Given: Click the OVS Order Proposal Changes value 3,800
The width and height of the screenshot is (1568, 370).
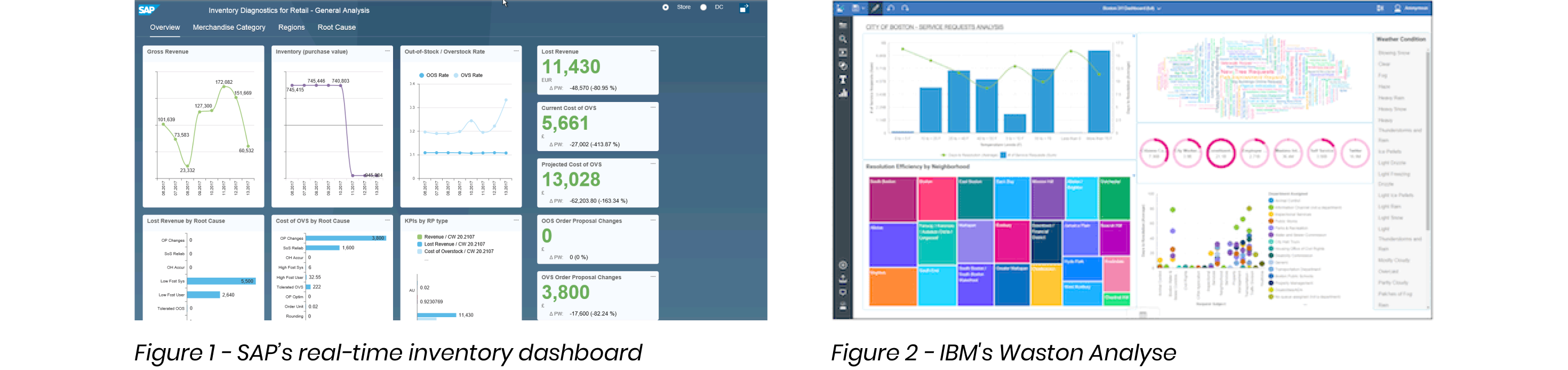Looking at the screenshot, I should tap(565, 293).
